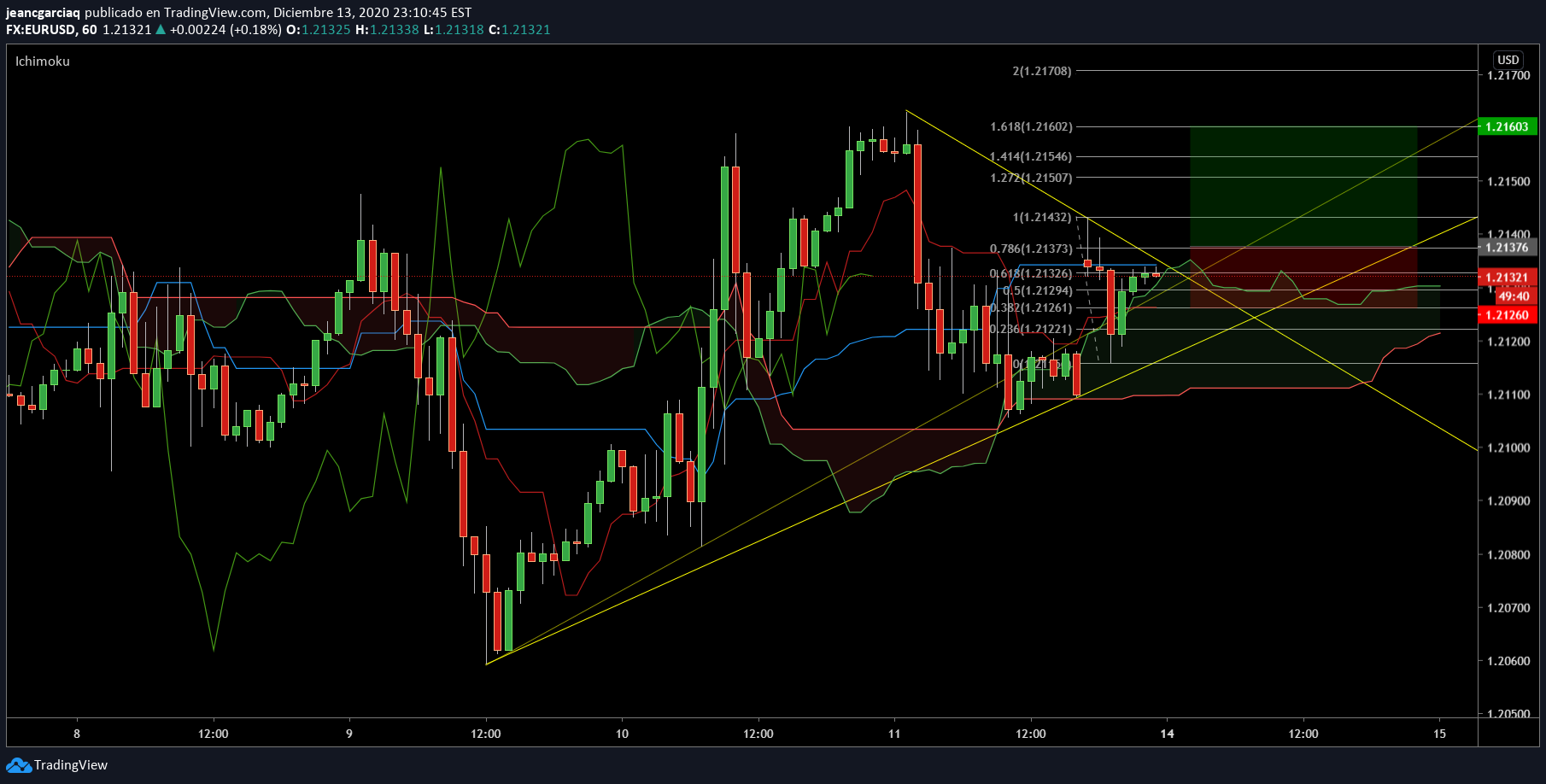Screen dimensions: 1546x784
Task: Click the 0.618(1.21326) Fibonacci level label
Action: (1031, 273)
